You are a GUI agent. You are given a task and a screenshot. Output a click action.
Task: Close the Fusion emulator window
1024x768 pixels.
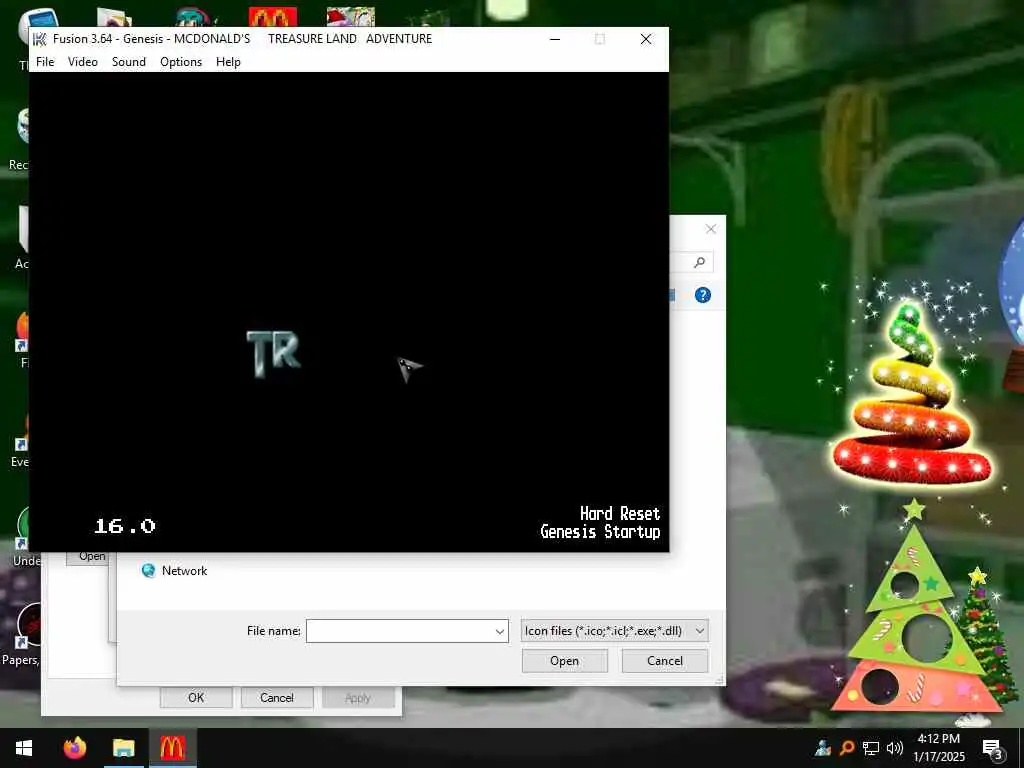646,39
